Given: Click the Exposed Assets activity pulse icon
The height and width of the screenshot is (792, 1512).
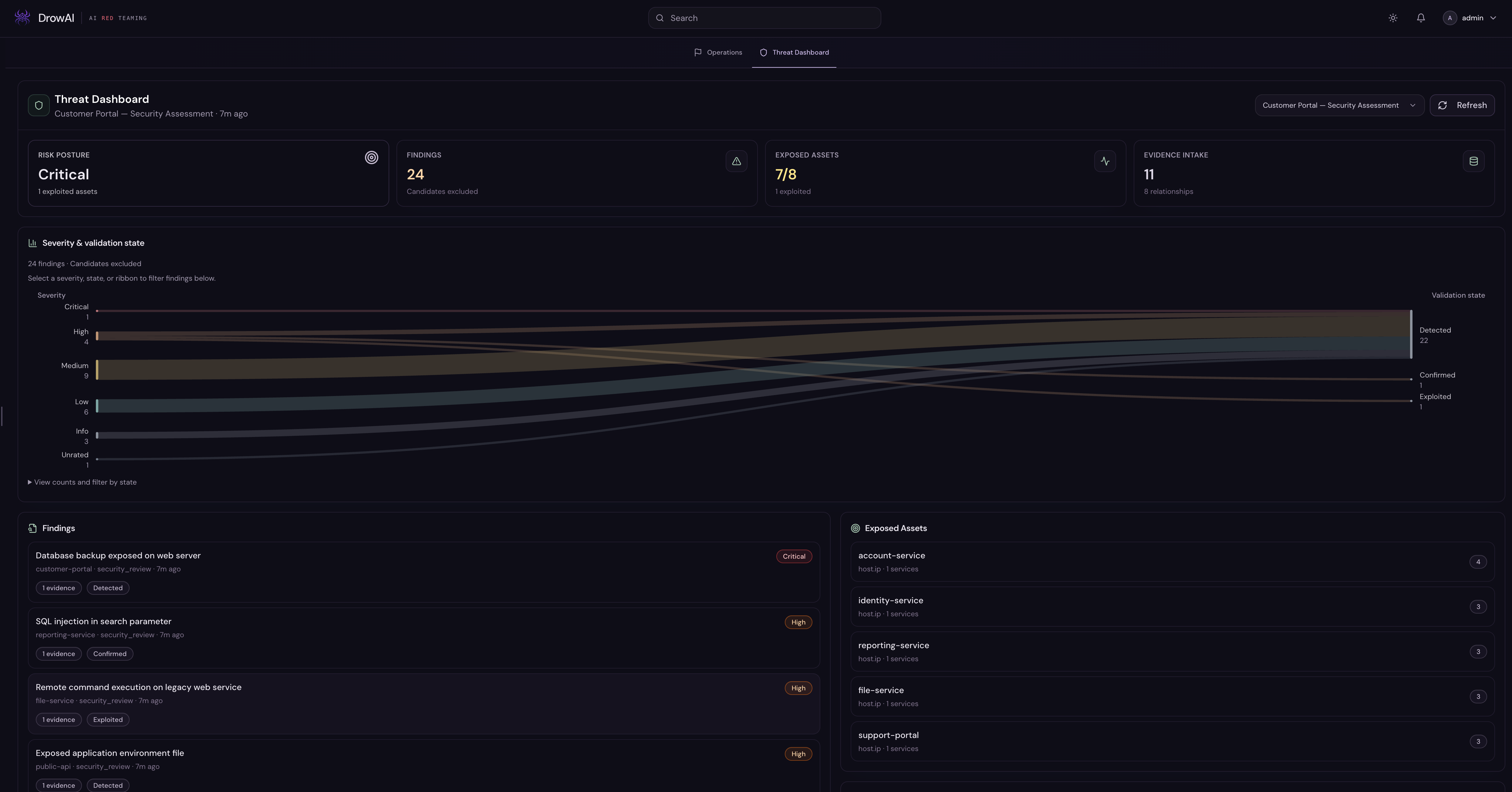Looking at the screenshot, I should 1105,161.
